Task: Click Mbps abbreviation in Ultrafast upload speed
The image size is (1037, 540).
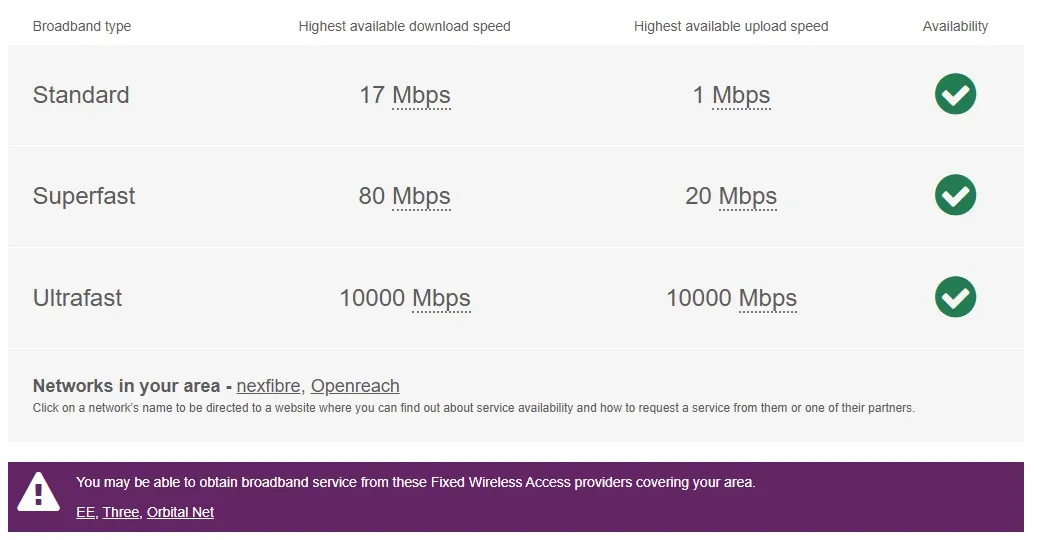Action: [767, 298]
